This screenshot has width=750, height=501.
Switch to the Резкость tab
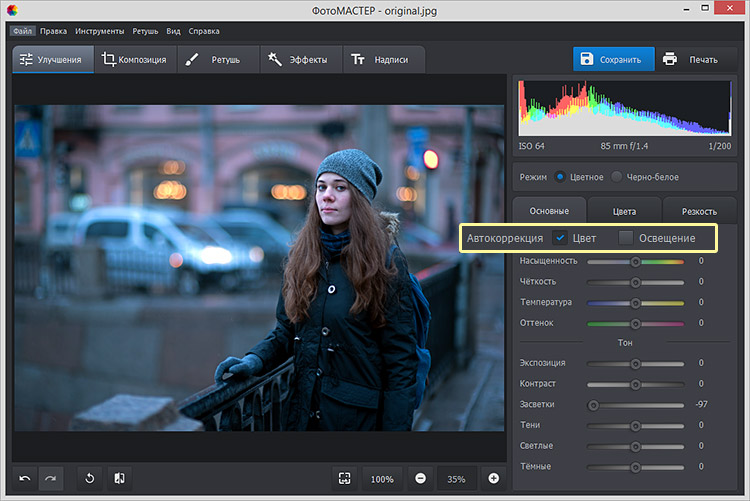(x=699, y=211)
